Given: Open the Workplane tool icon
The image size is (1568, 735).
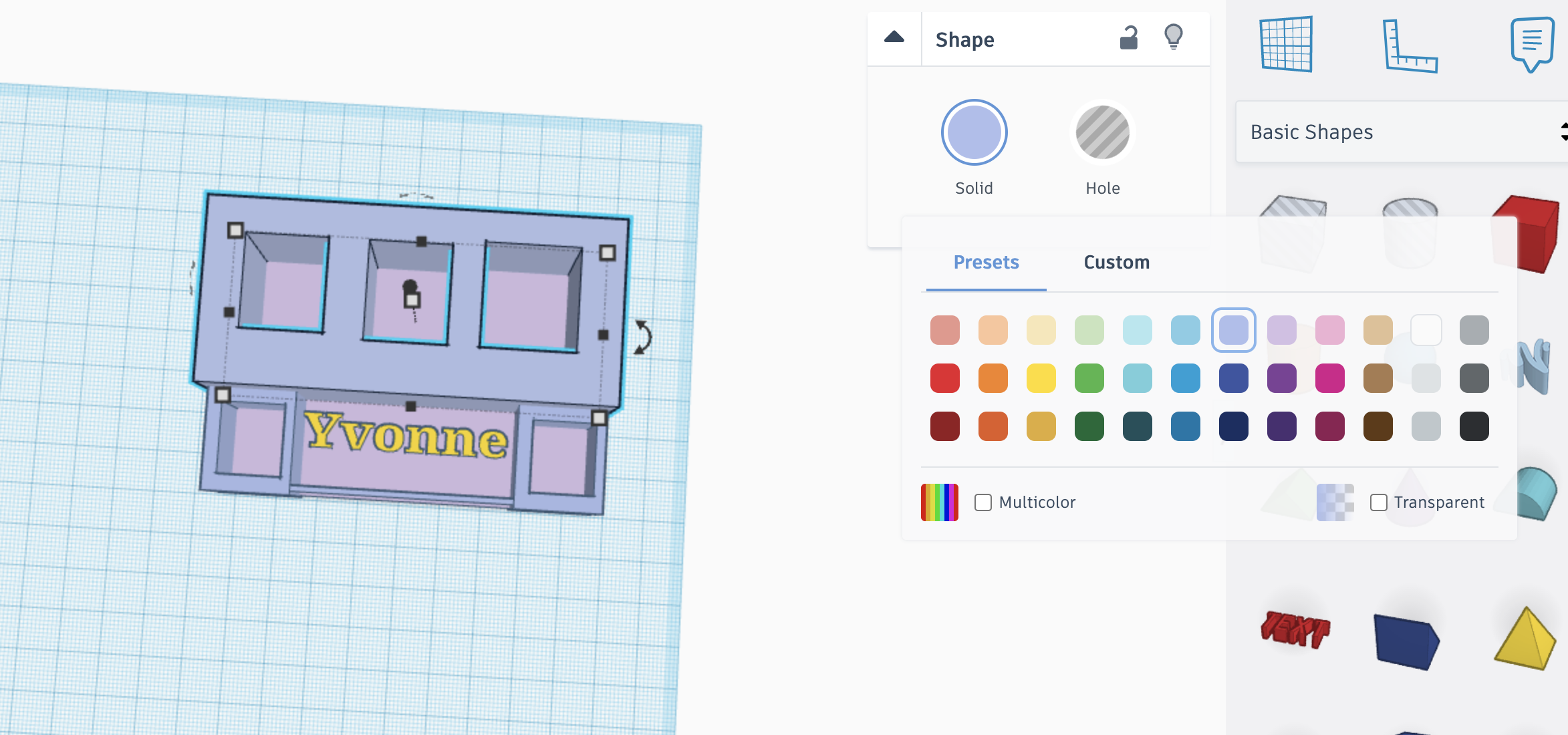Looking at the screenshot, I should click(1286, 44).
